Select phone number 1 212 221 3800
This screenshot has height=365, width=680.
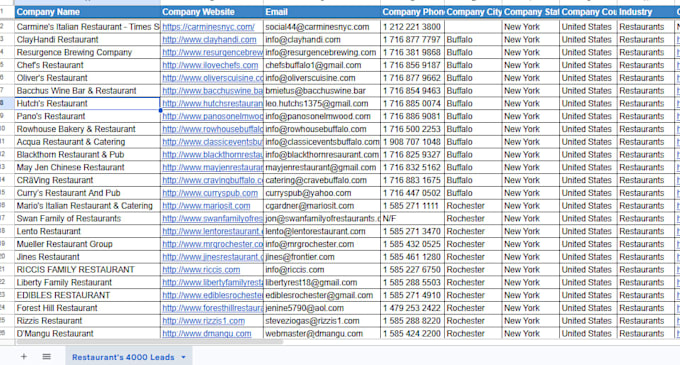tap(412, 27)
